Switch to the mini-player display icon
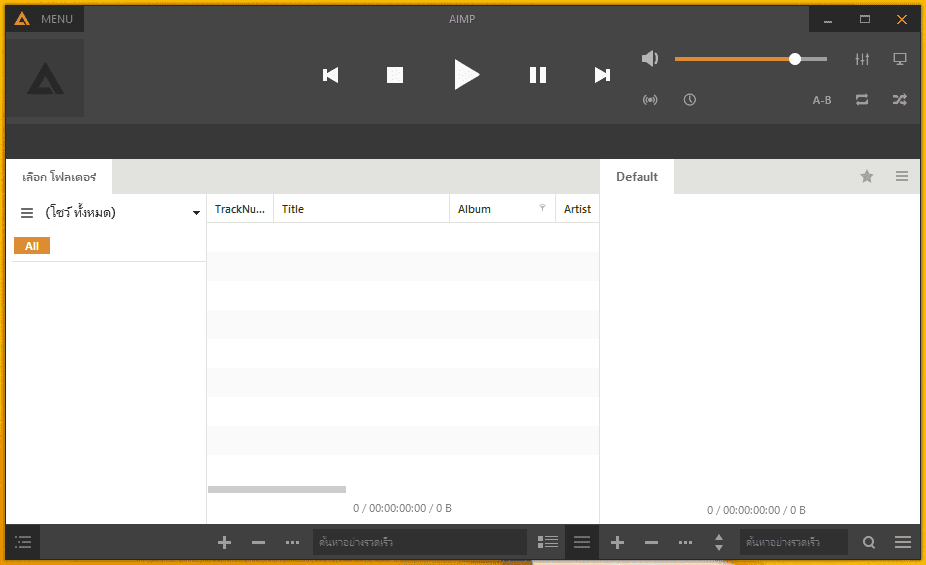This screenshot has height=565, width=926. click(x=899, y=59)
